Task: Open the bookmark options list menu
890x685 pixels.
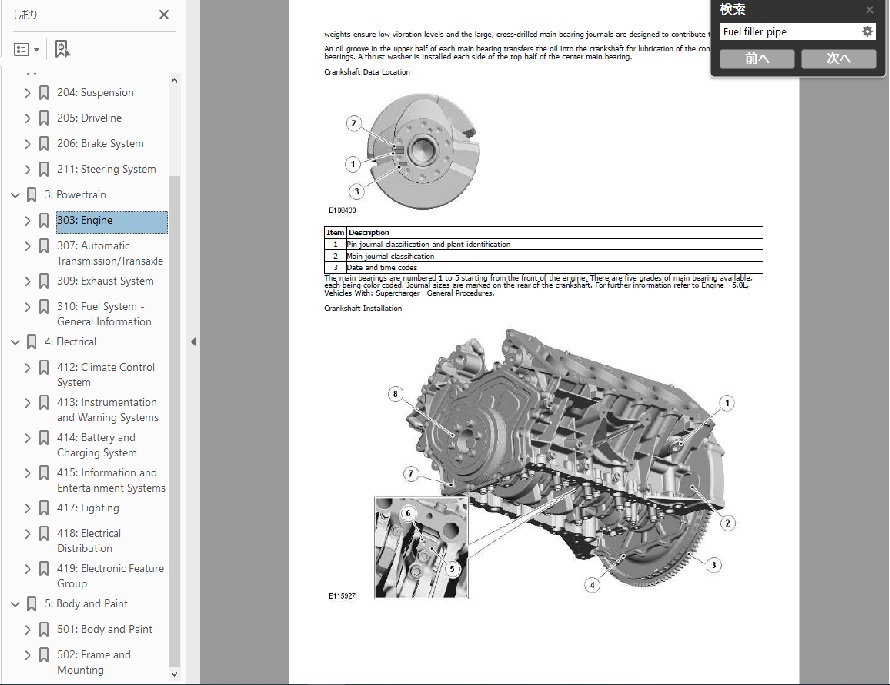Action: [x=26, y=49]
